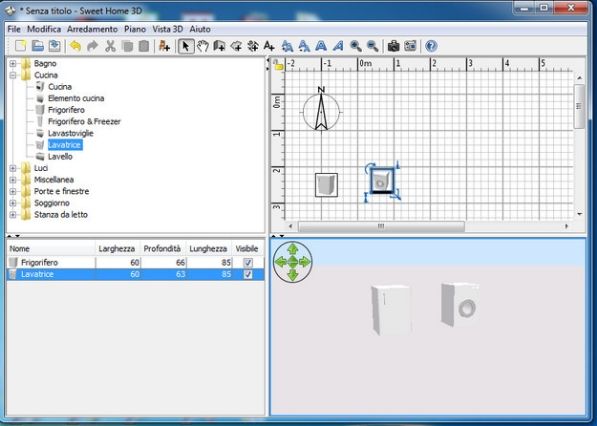
Task: Select Lavello in the catalog tree
Action: pos(60,156)
